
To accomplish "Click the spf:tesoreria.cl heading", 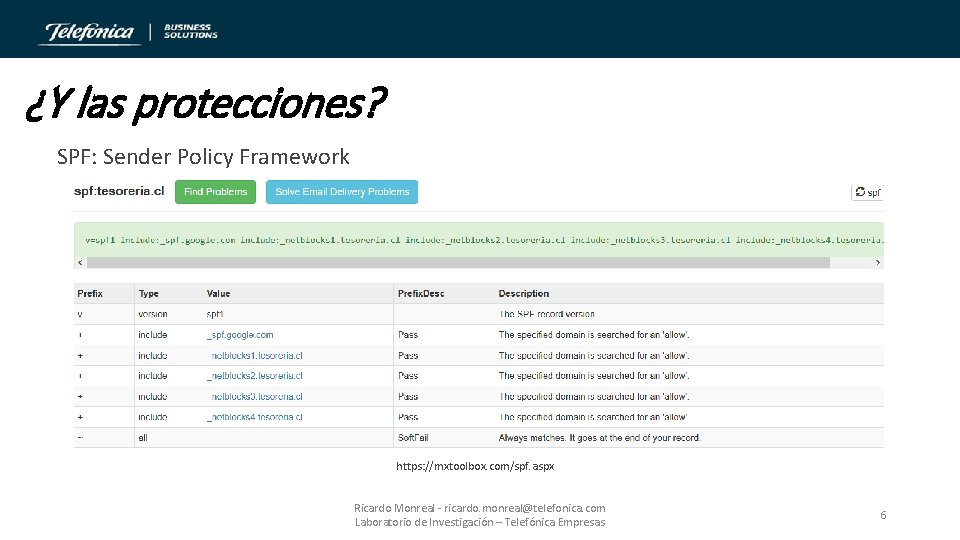I will tap(119, 191).
